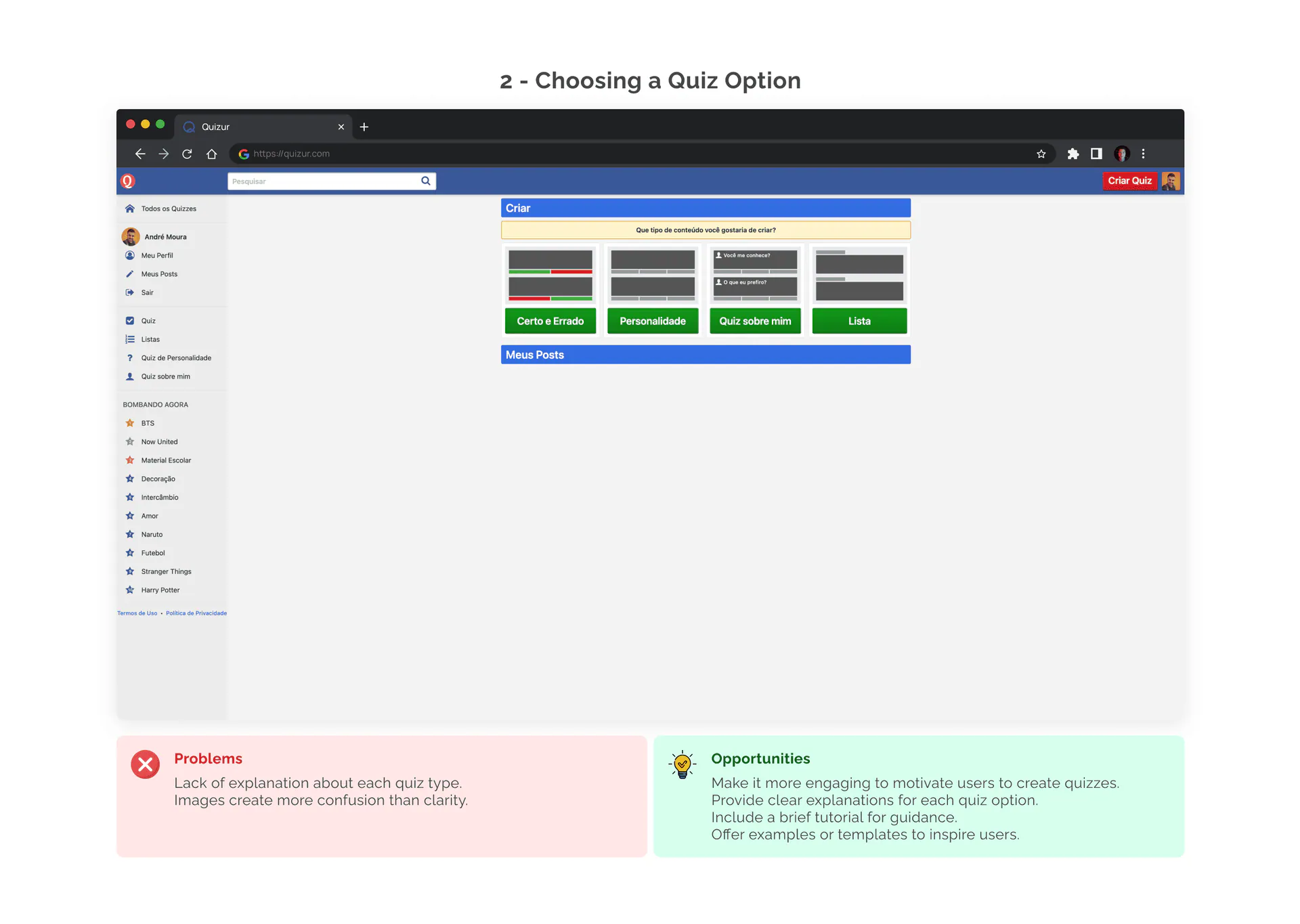Click the browser back arrow
Viewport: 1300px width, 924px height.
[x=140, y=154]
